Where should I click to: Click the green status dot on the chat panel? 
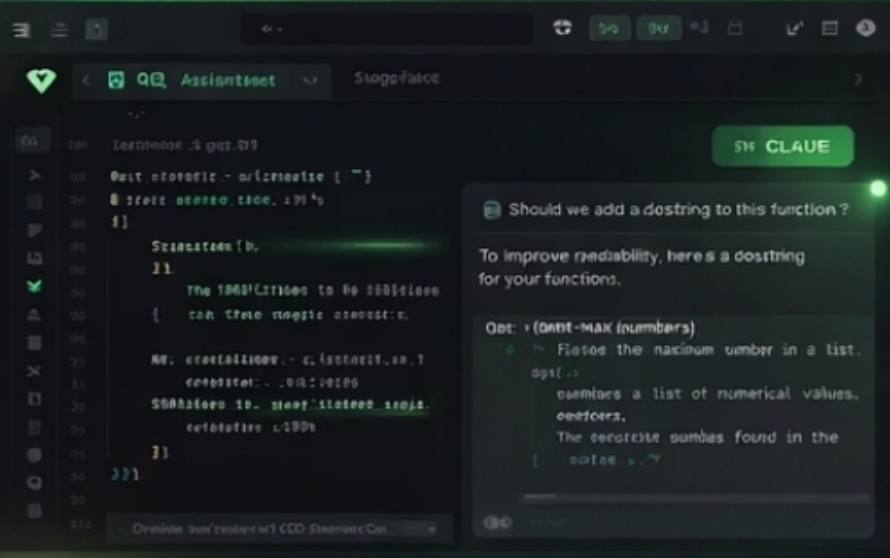click(x=878, y=189)
